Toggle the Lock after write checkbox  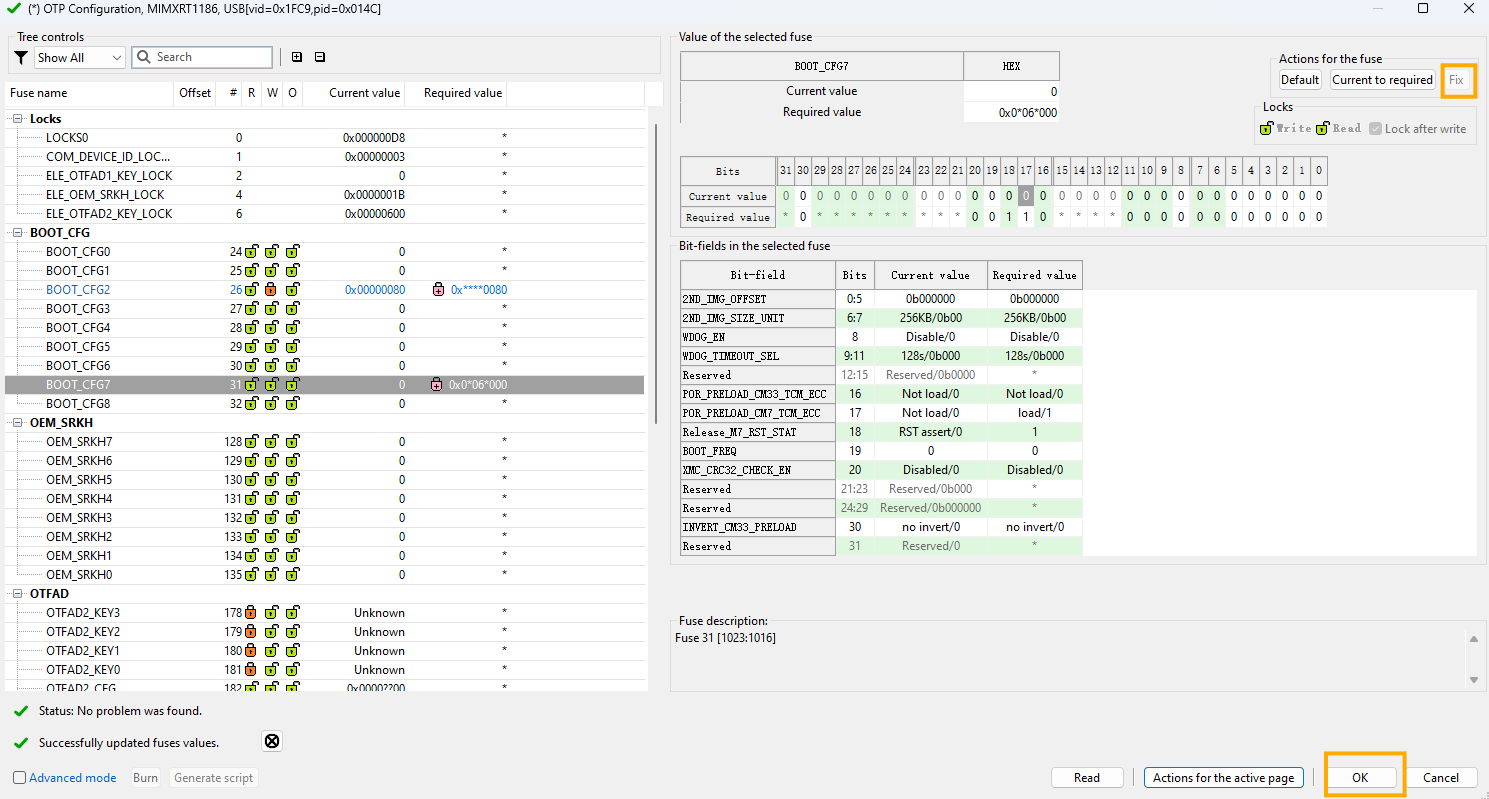[1376, 129]
